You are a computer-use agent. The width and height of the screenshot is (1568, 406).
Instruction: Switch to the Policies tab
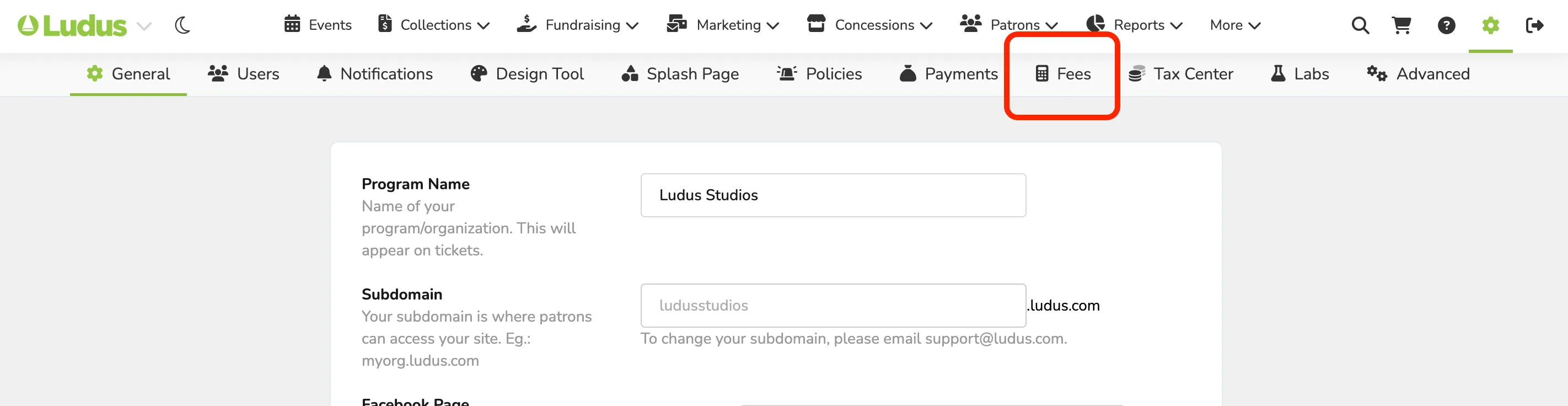(819, 74)
